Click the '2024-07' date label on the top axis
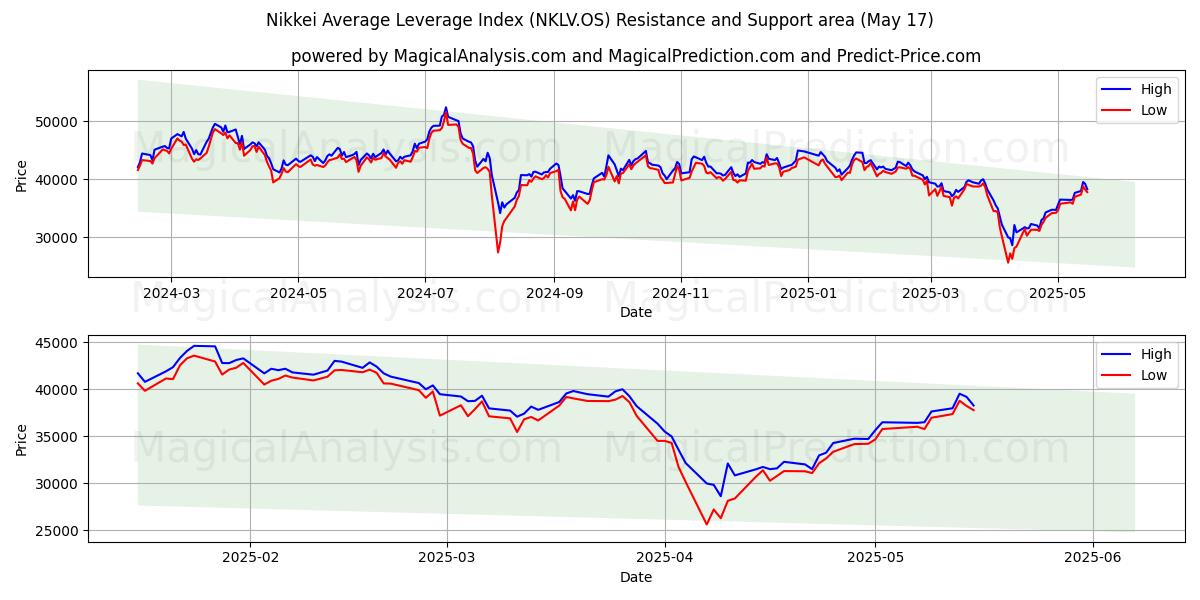 [x=425, y=294]
